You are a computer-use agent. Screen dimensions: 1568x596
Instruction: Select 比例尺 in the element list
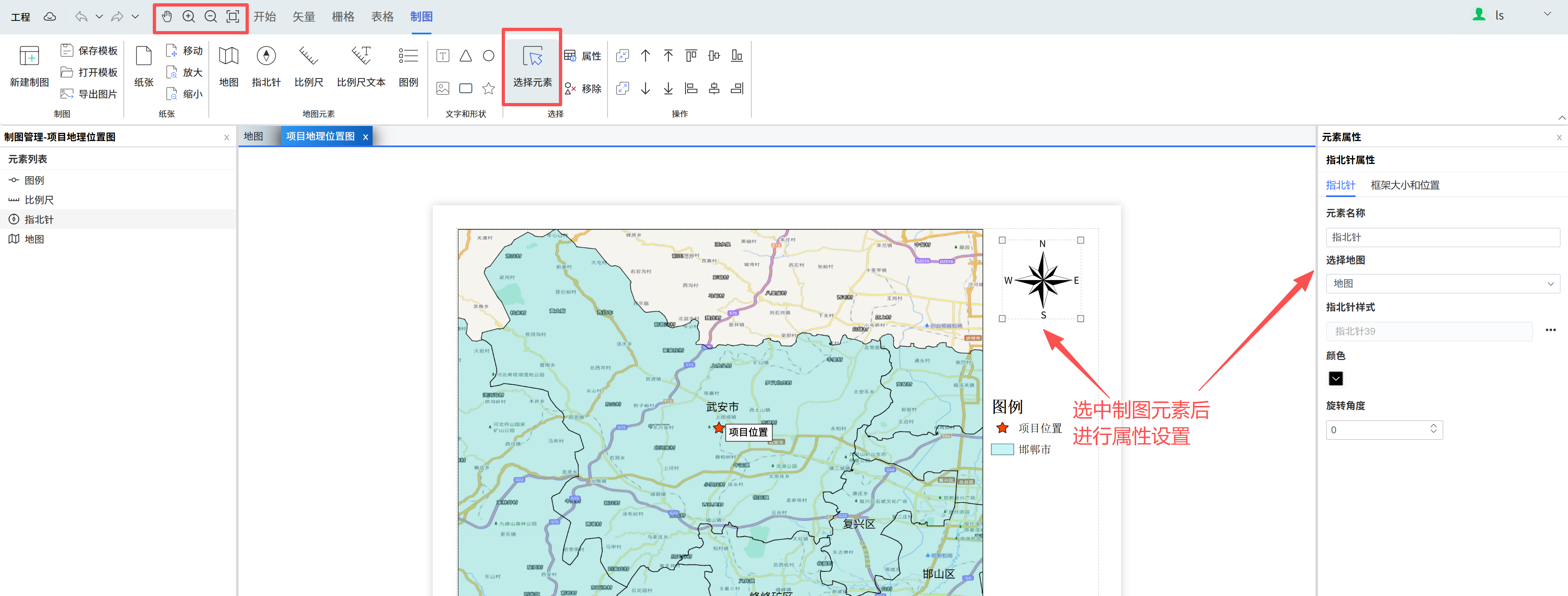click(39, 199)
